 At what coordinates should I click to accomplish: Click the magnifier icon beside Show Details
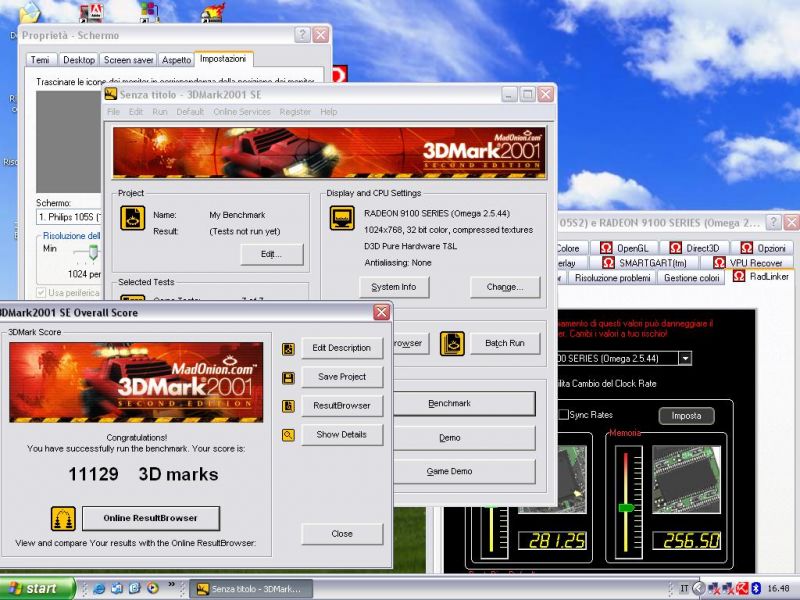click(x=288, y=435)
